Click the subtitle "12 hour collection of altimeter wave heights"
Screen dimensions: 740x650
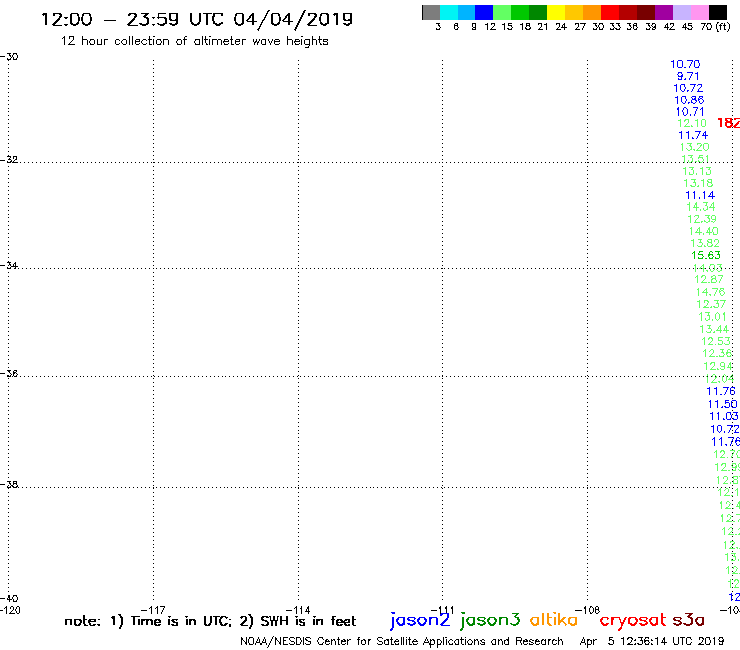194,41
